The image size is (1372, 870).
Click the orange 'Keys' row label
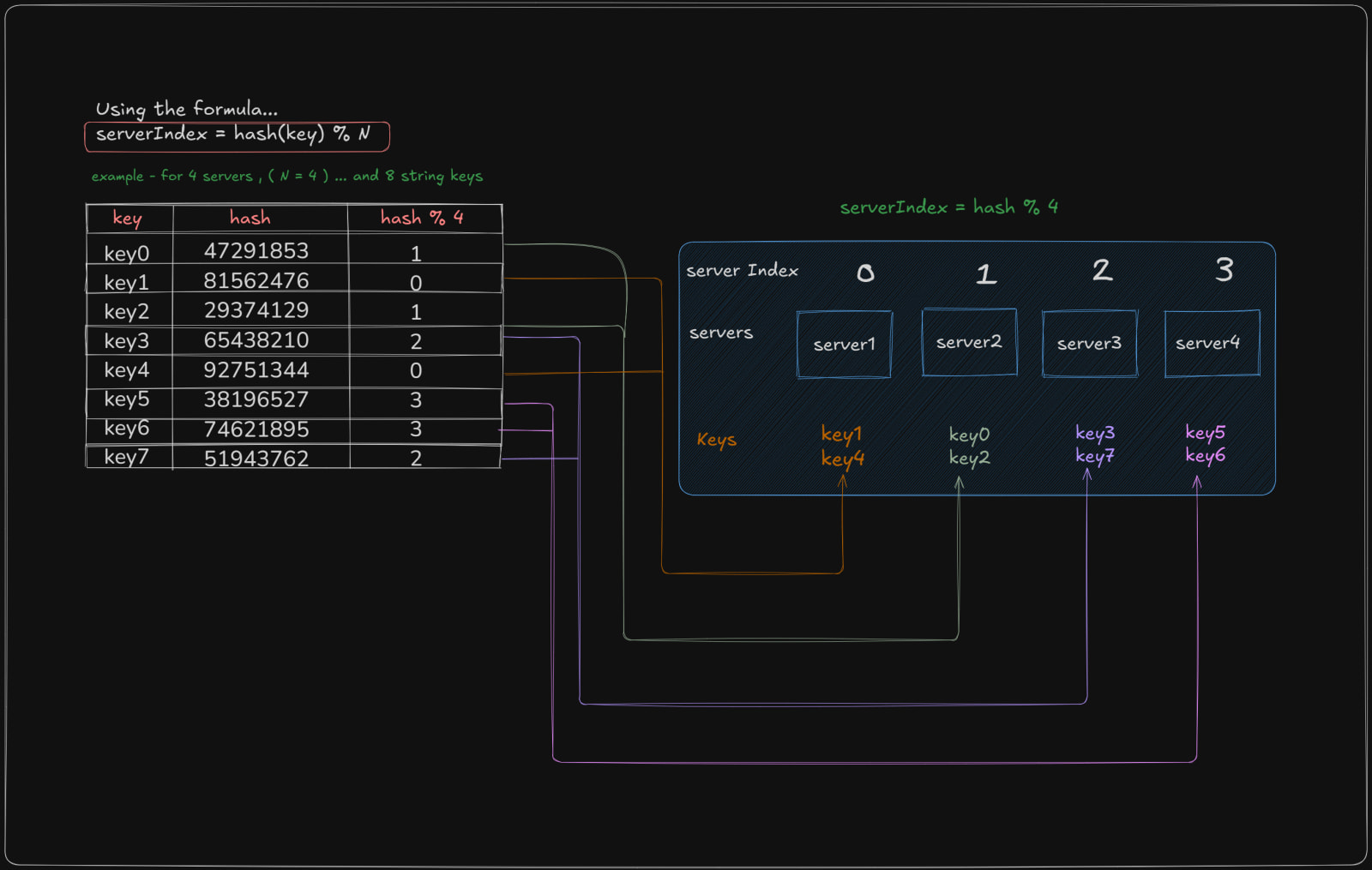click(x=717, y=440)
